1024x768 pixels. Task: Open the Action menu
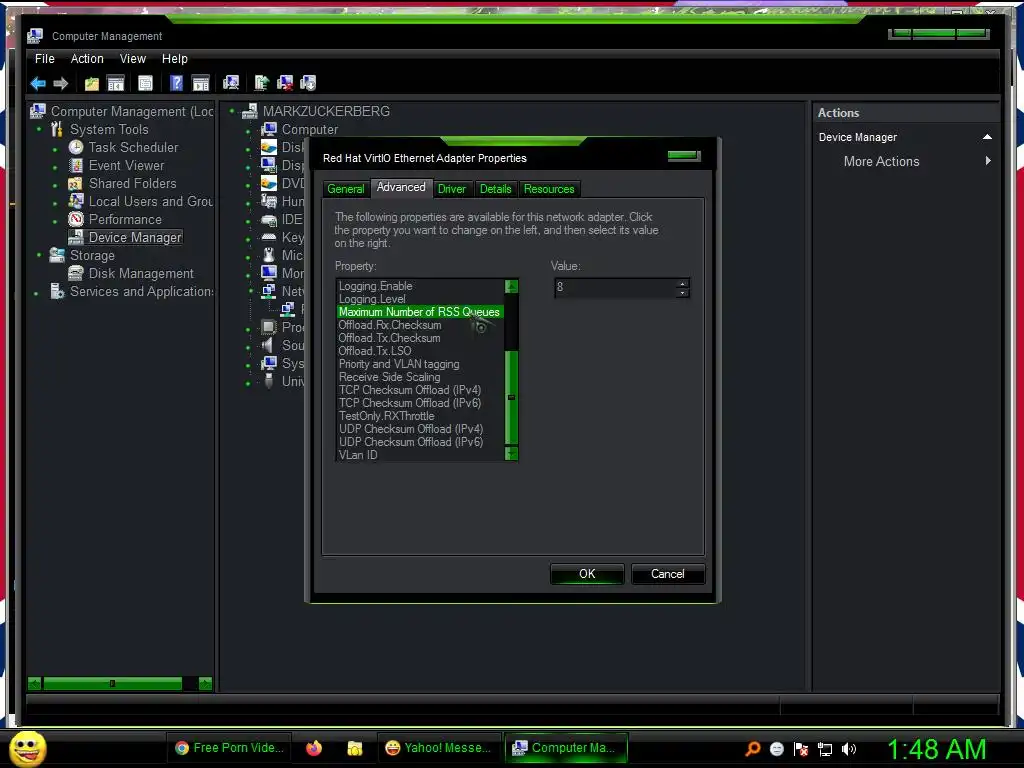[x=87, y=59]
